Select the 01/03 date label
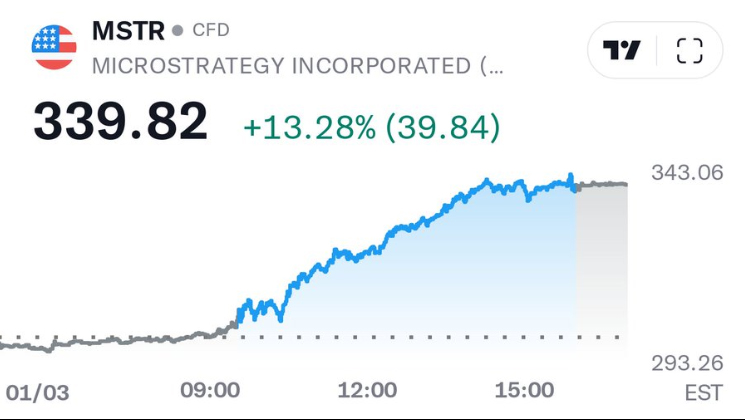 (38, 391)
